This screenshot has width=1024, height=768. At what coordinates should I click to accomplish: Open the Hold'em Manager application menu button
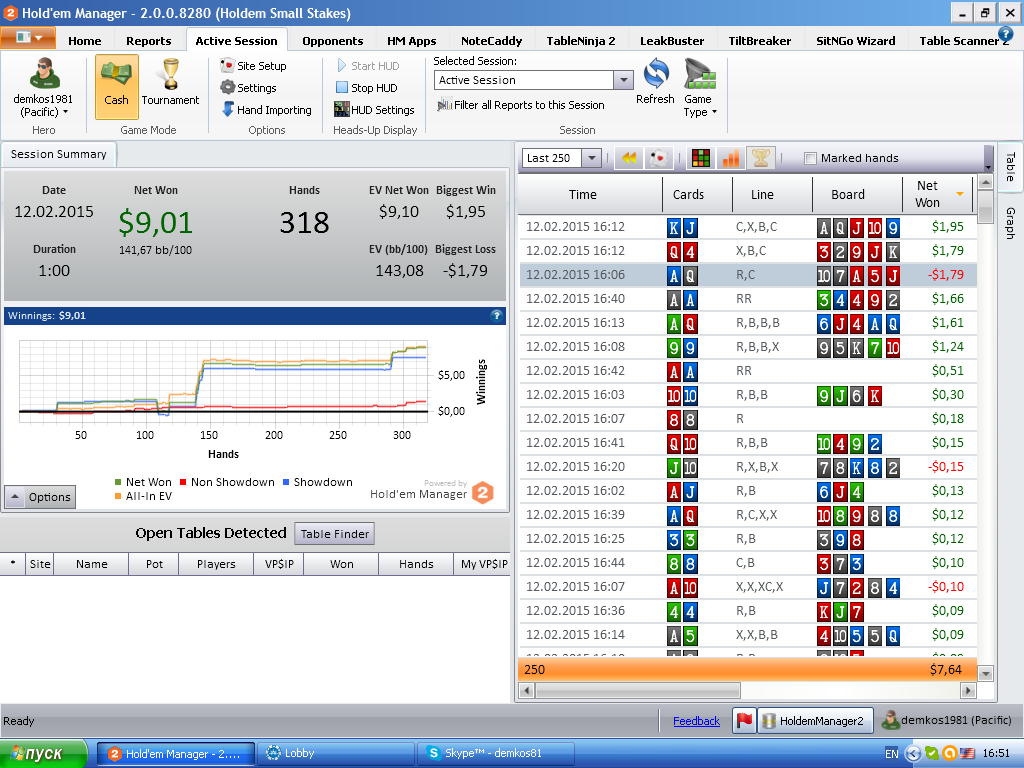click(x=28, y=38)
